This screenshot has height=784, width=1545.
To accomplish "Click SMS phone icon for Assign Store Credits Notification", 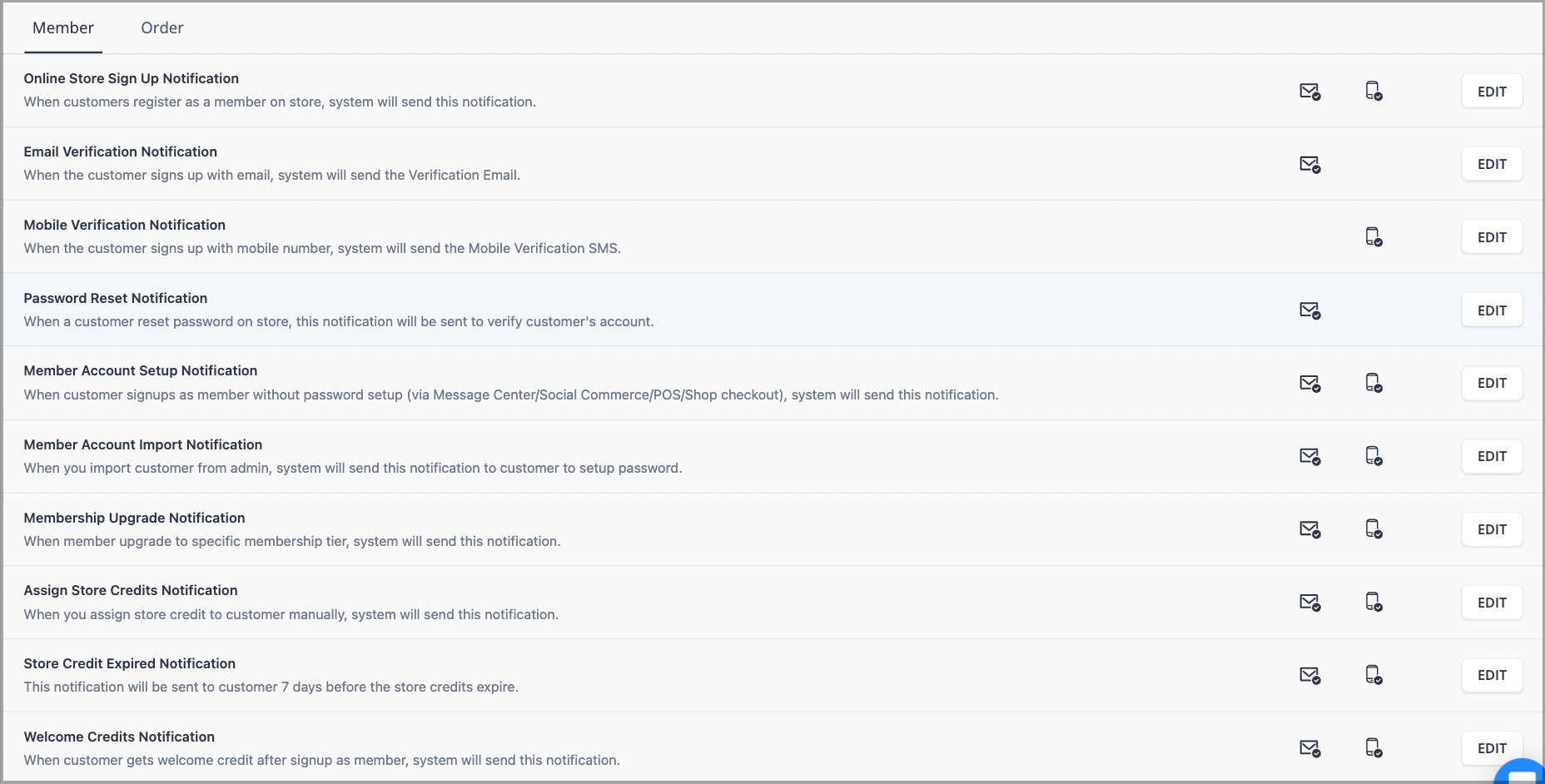I will point(1374,602).
